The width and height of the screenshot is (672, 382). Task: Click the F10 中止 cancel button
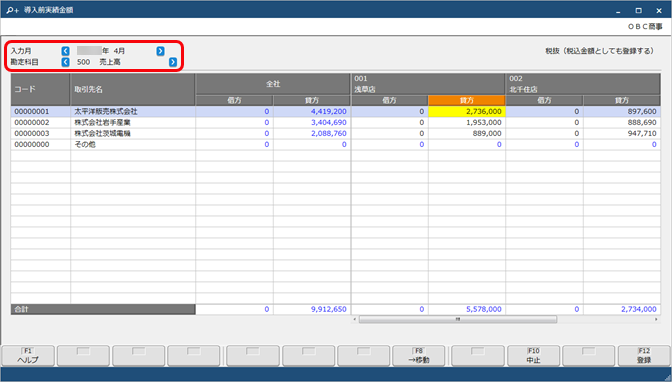point(534,356)
